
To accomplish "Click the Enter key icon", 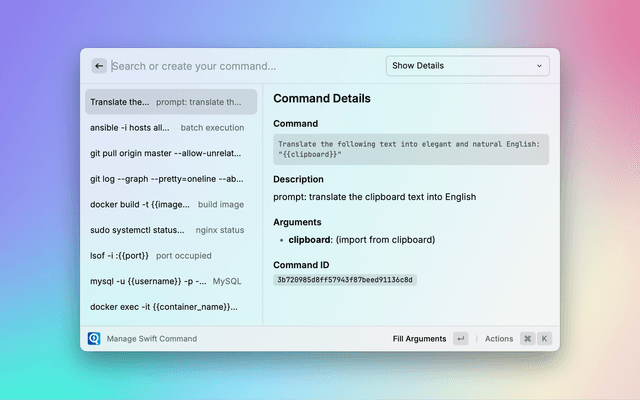I will click(x=460, y=339).
